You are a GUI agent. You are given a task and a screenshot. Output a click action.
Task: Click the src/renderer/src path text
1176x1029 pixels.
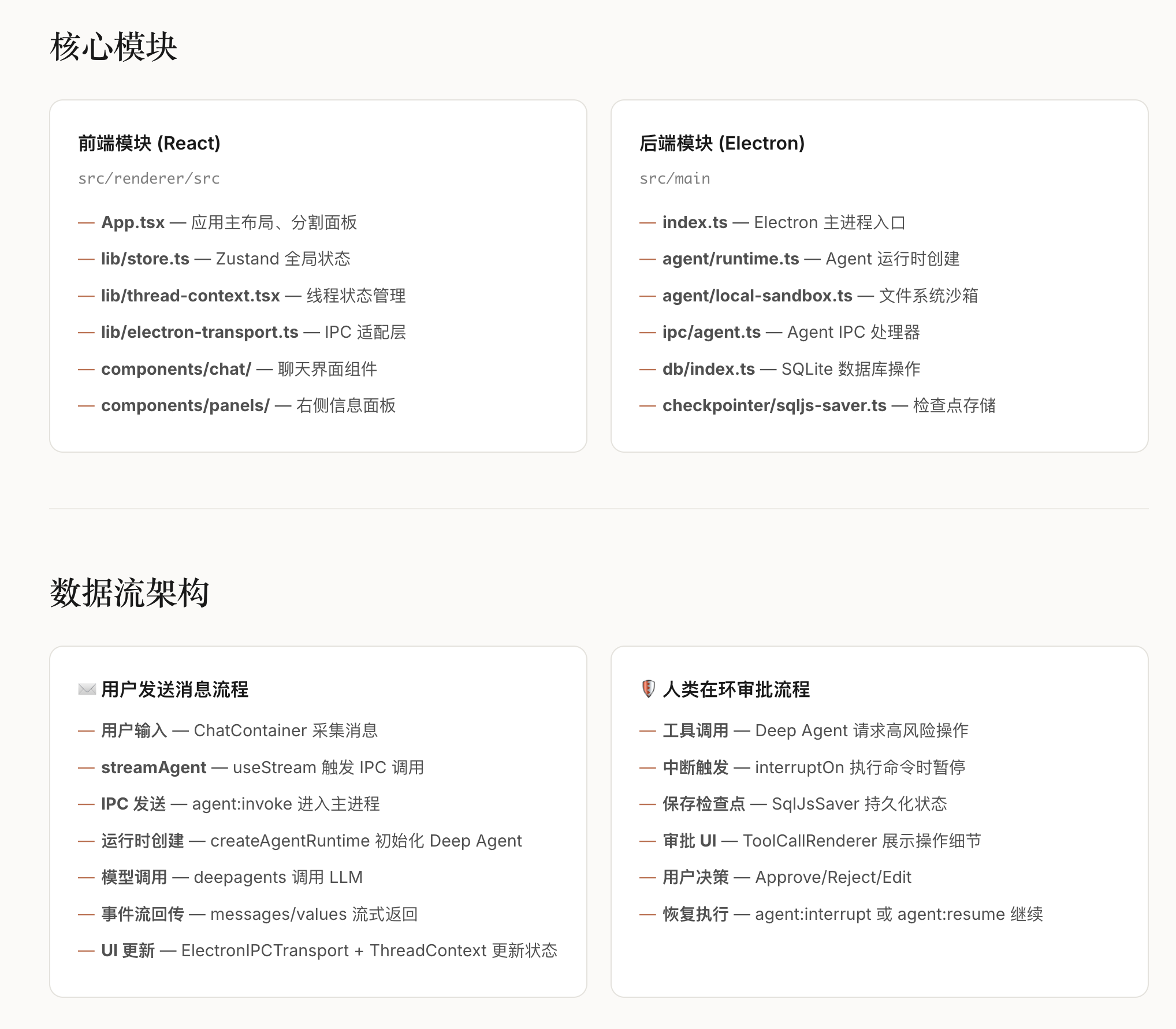pyautogui.click(x=149, y=178)
